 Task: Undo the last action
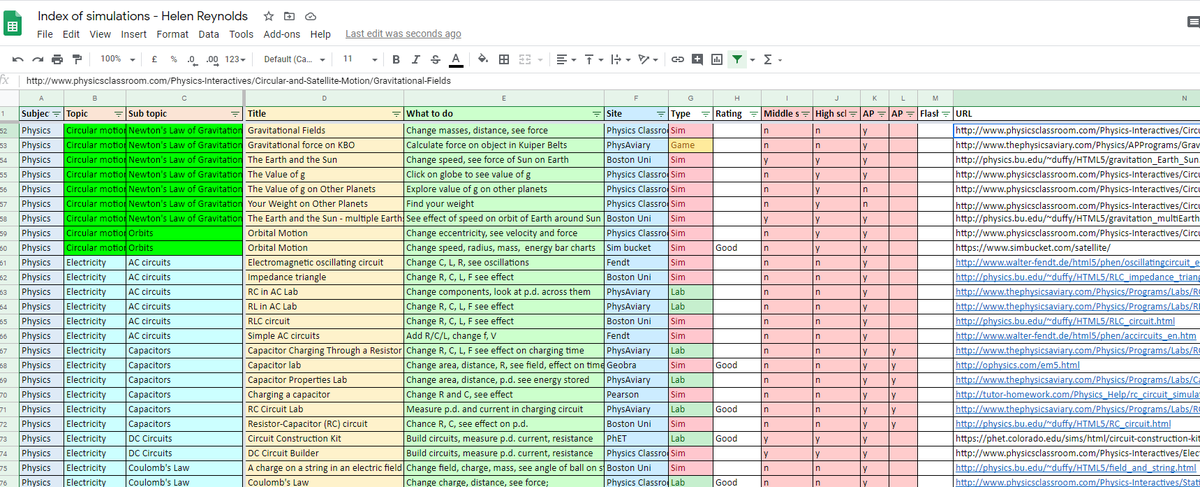click(17, 59)
